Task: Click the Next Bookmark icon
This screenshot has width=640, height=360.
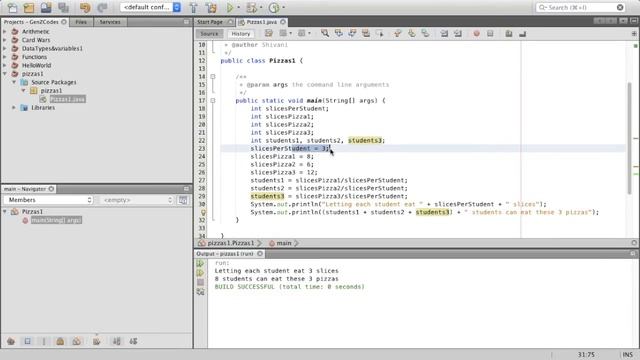Action: point(411,34)
